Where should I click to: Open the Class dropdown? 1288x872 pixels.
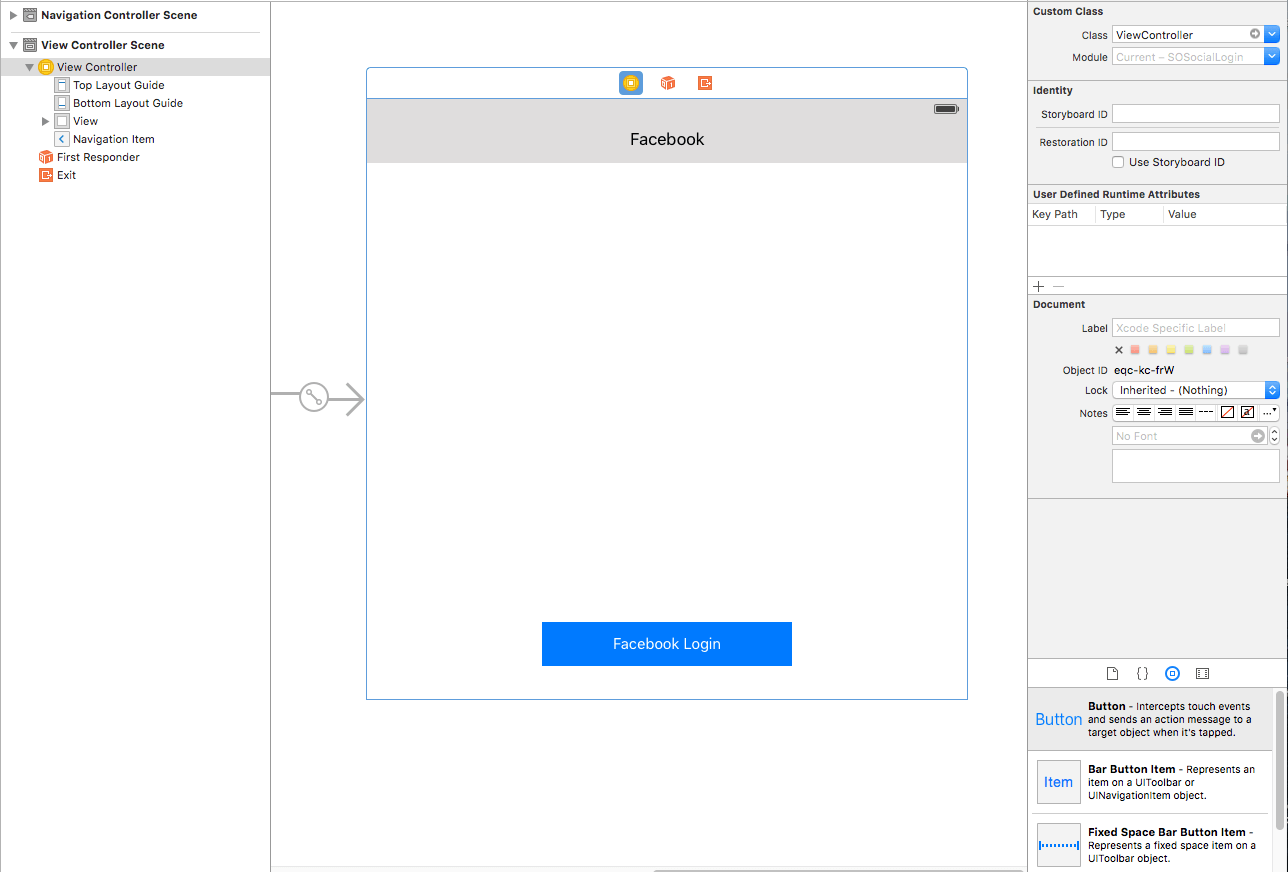coord(1272,34)
